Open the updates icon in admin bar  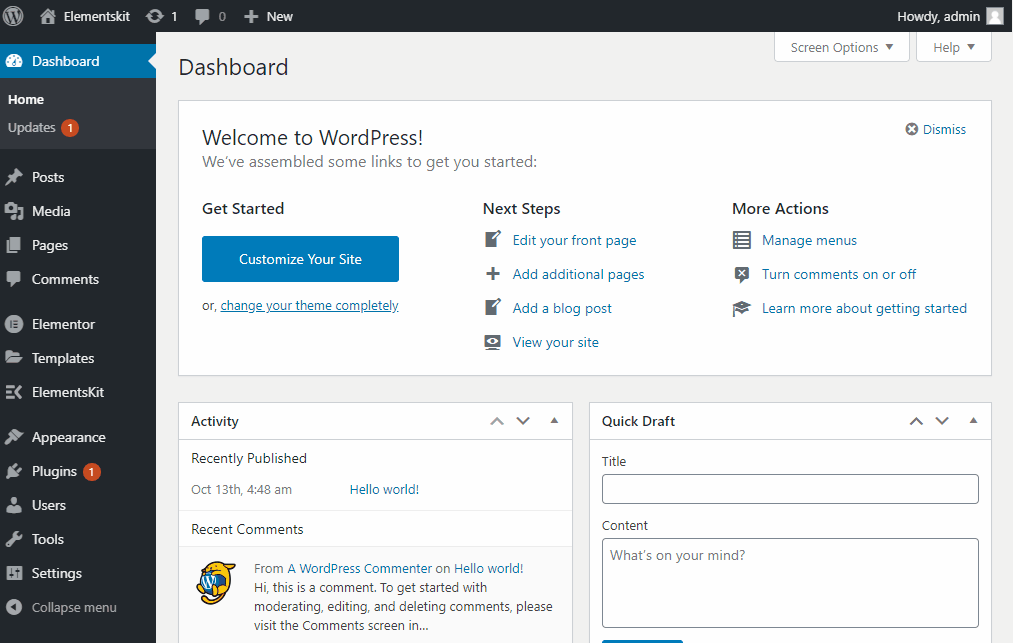coord(155,16)
